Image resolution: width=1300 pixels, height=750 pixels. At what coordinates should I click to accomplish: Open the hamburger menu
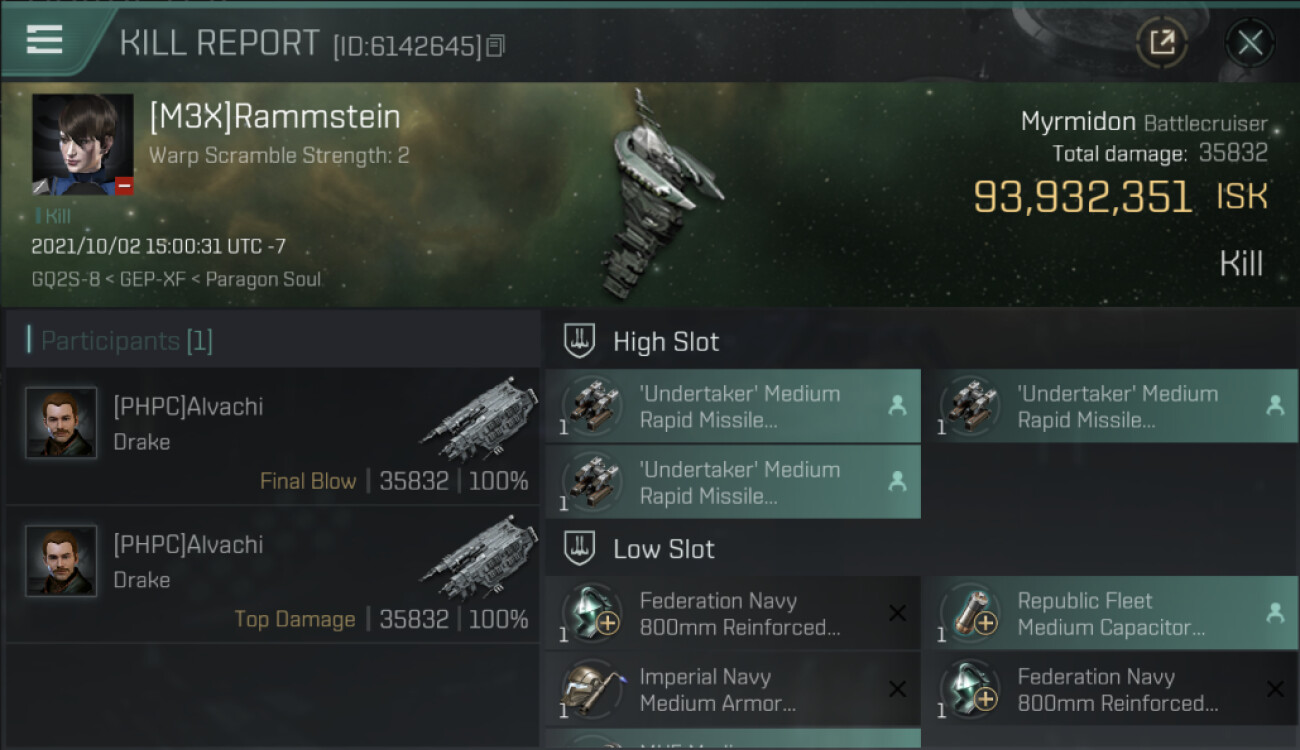[x=45, y=40]
